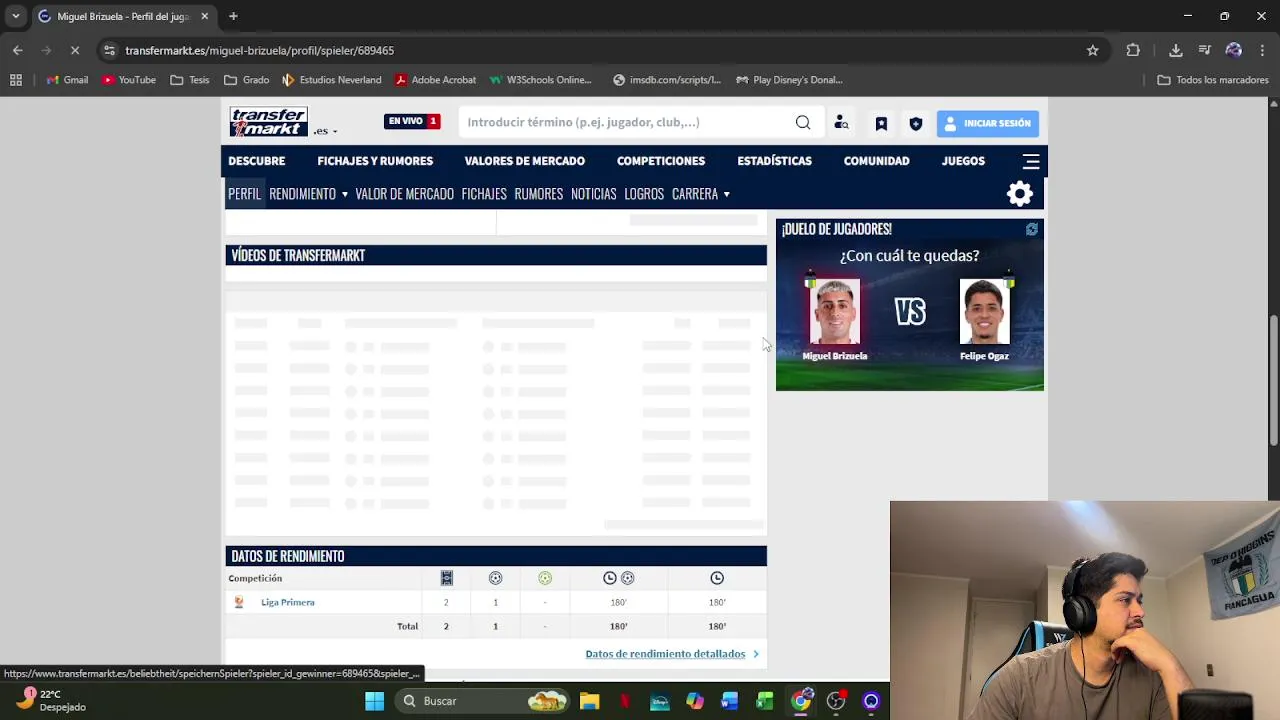
Task: Click the matches played column icon
Action: [447, 578]
